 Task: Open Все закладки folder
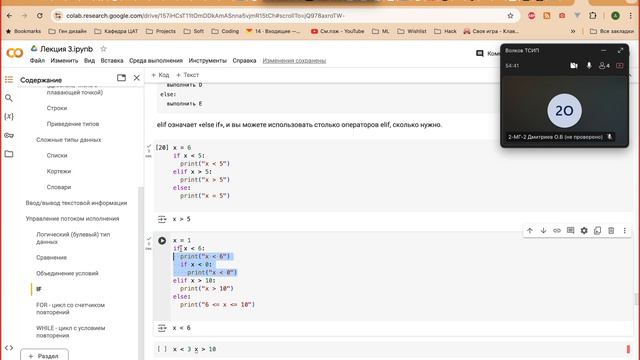point(612,31)
